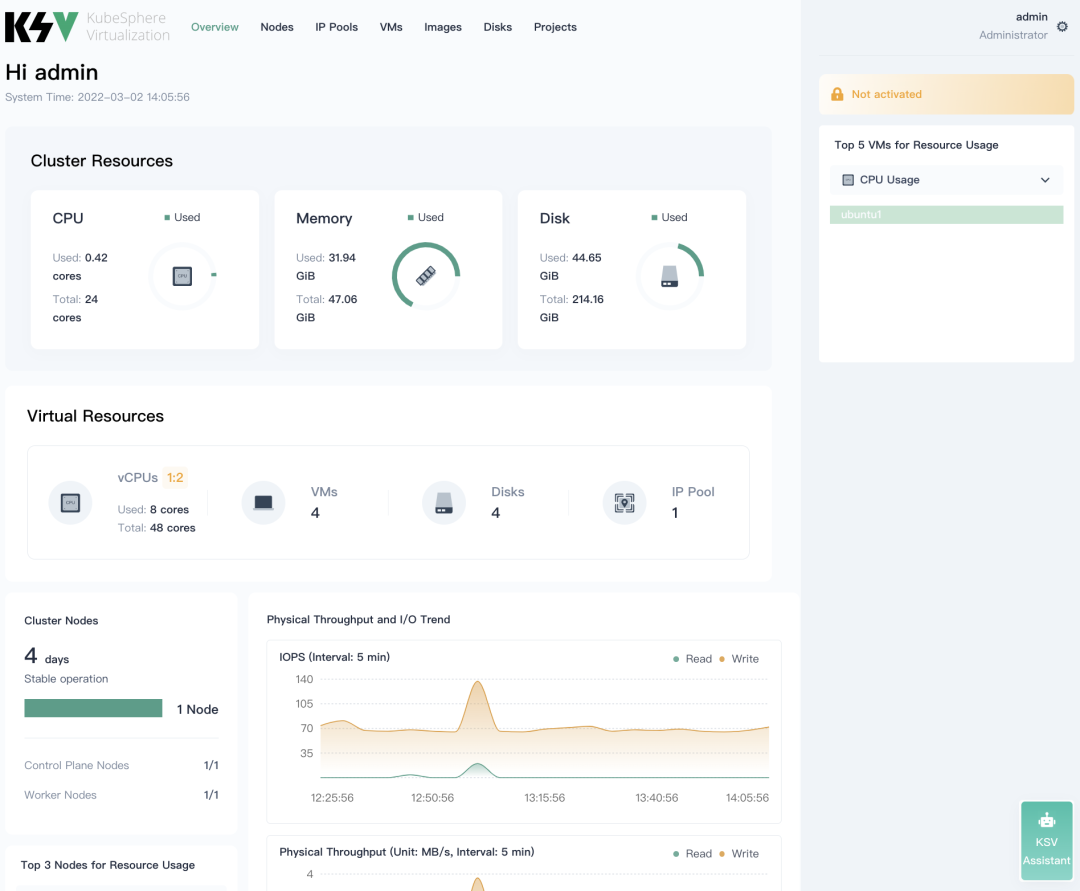
Task: Click the lock icon in Not activated banner
Action: [x=837, y=94]
